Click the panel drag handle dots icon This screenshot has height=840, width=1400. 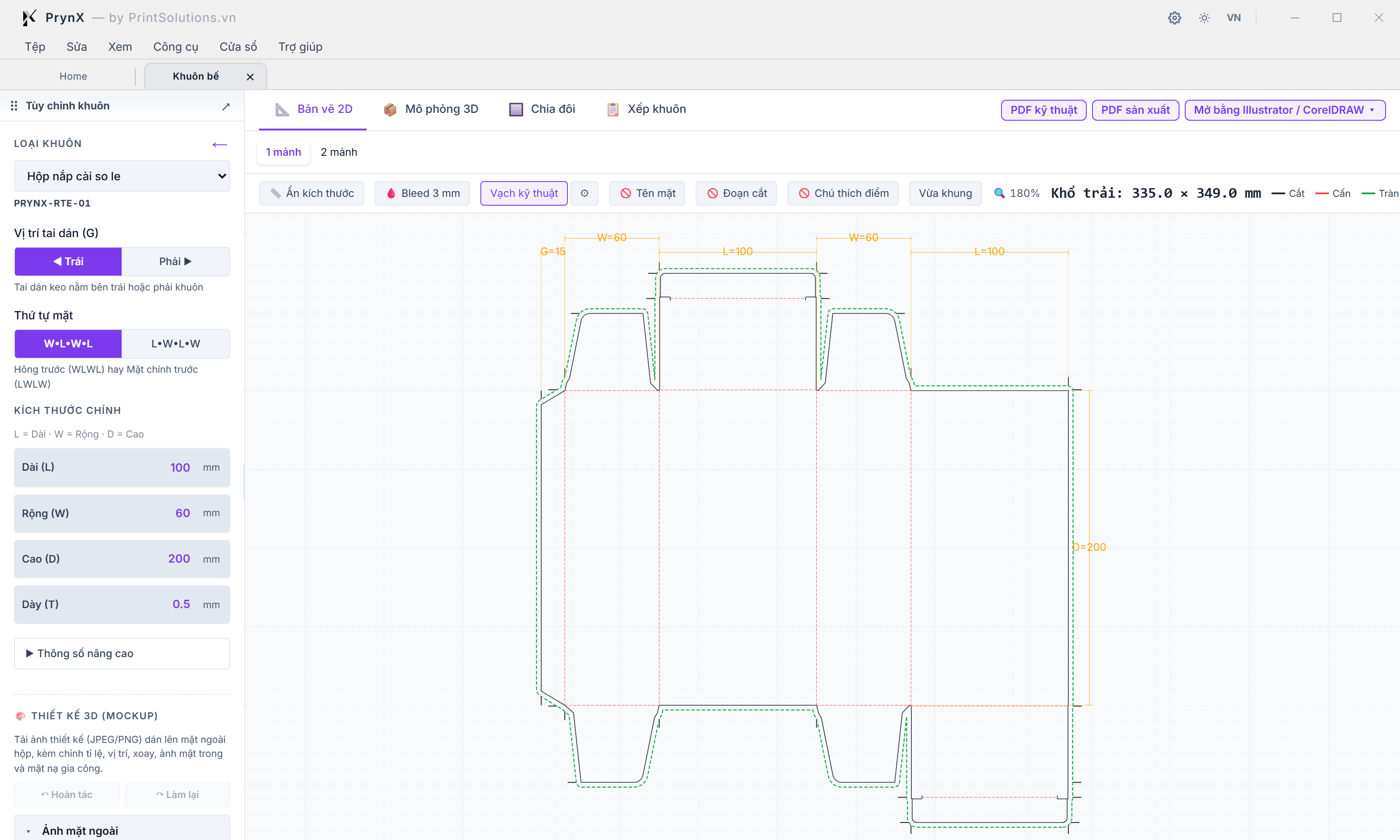[x=14, y=106]
